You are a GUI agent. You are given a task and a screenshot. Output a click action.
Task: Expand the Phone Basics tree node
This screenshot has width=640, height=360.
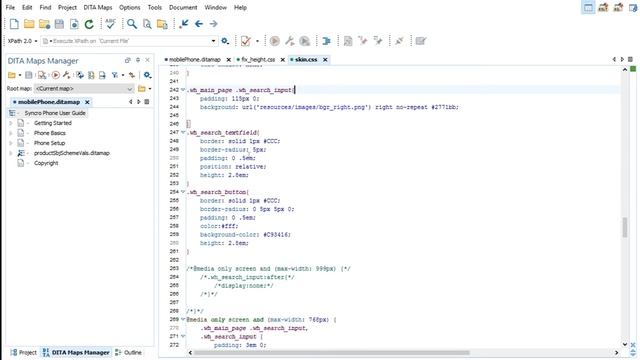[11, 133]
